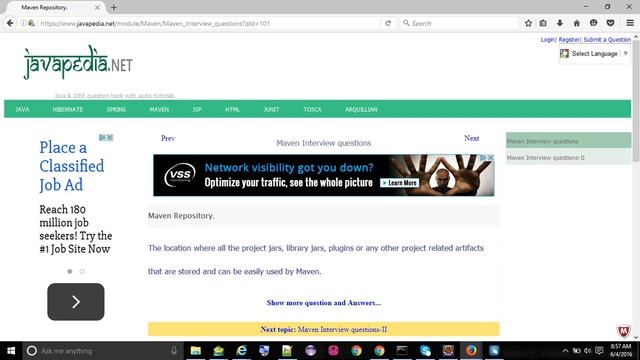Click the job ad's dark arrow button
The width and height of the screenshot is (640, 360).
tap(76, 302)
